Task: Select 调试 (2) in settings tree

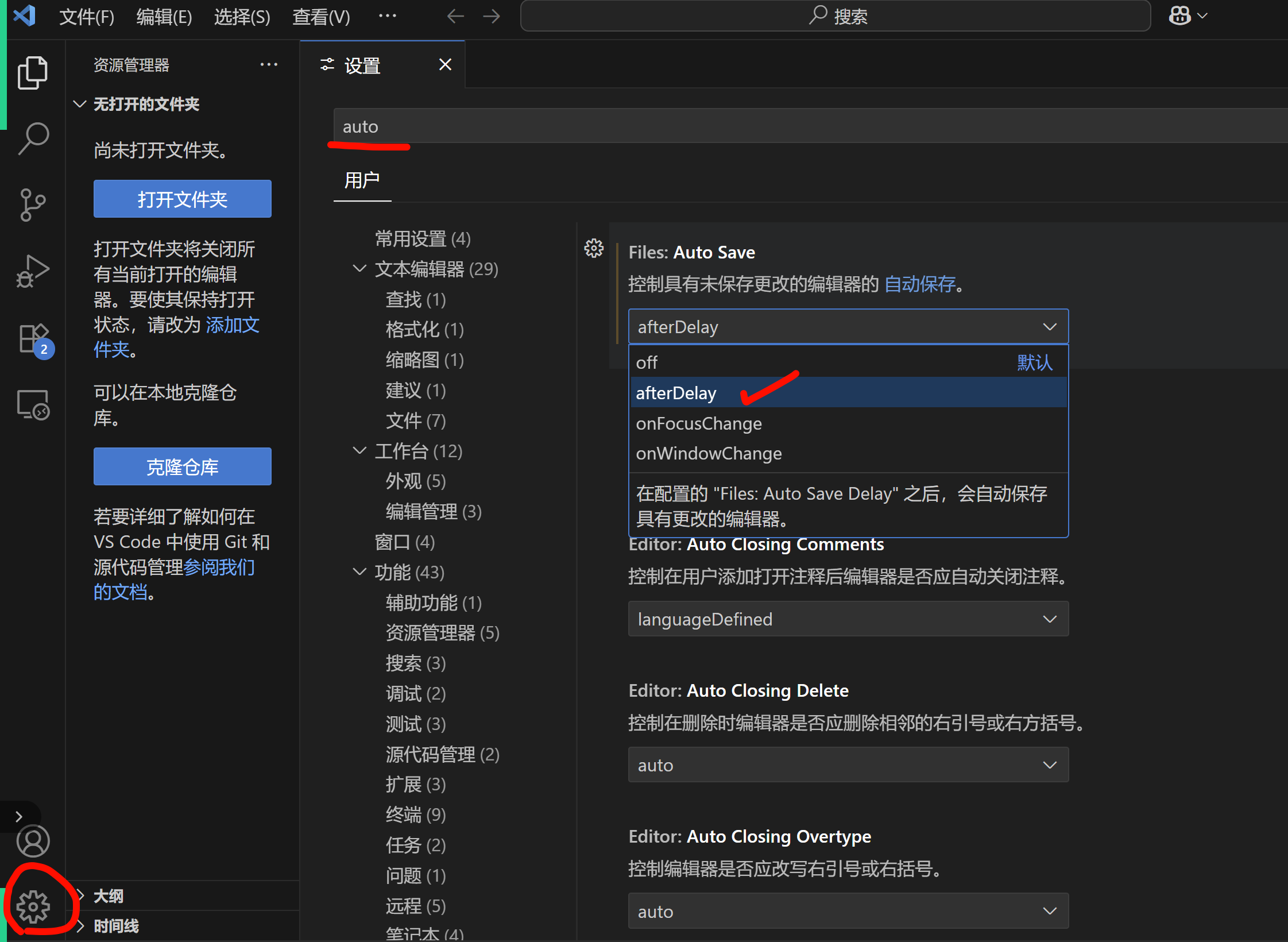Action: click(x=416, y=693)
